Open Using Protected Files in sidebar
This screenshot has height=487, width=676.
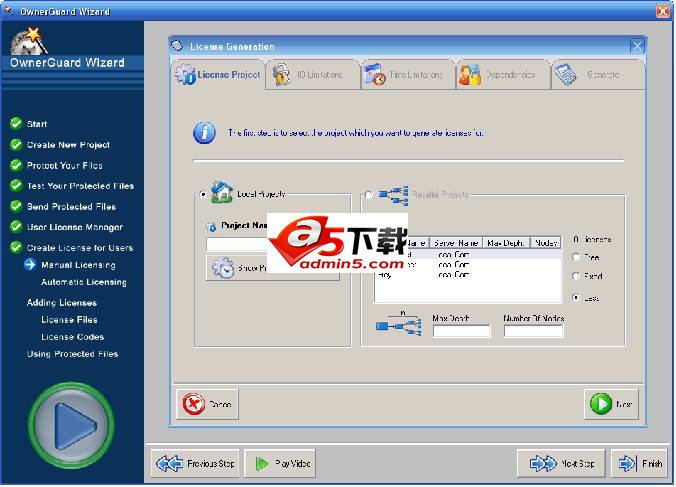tap(72, 354)
